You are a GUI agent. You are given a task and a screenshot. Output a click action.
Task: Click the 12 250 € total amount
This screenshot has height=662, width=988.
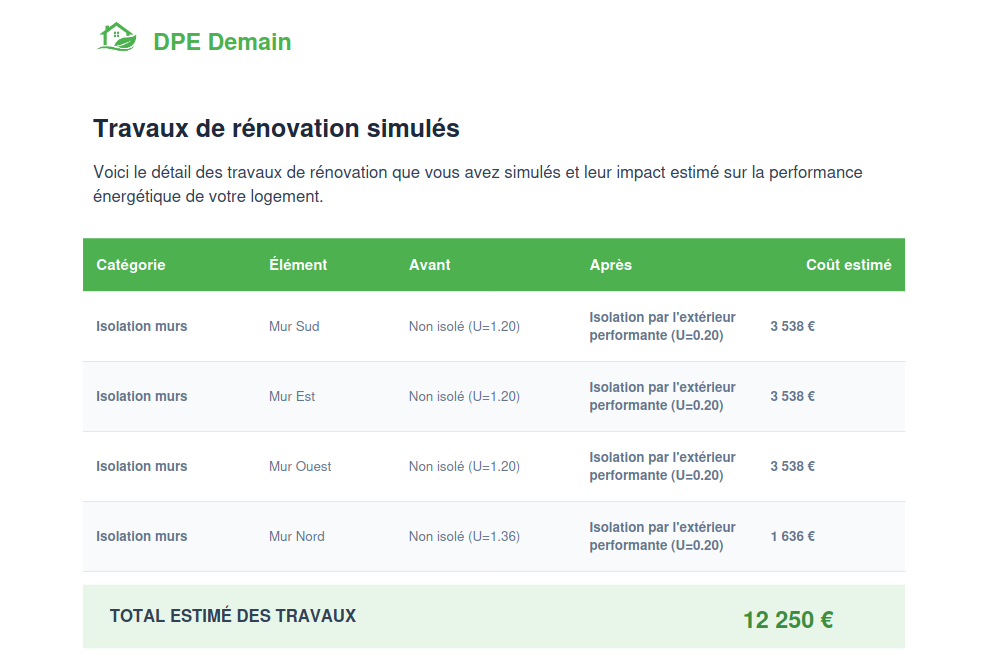pyautogui.click(x=788, y=620)
